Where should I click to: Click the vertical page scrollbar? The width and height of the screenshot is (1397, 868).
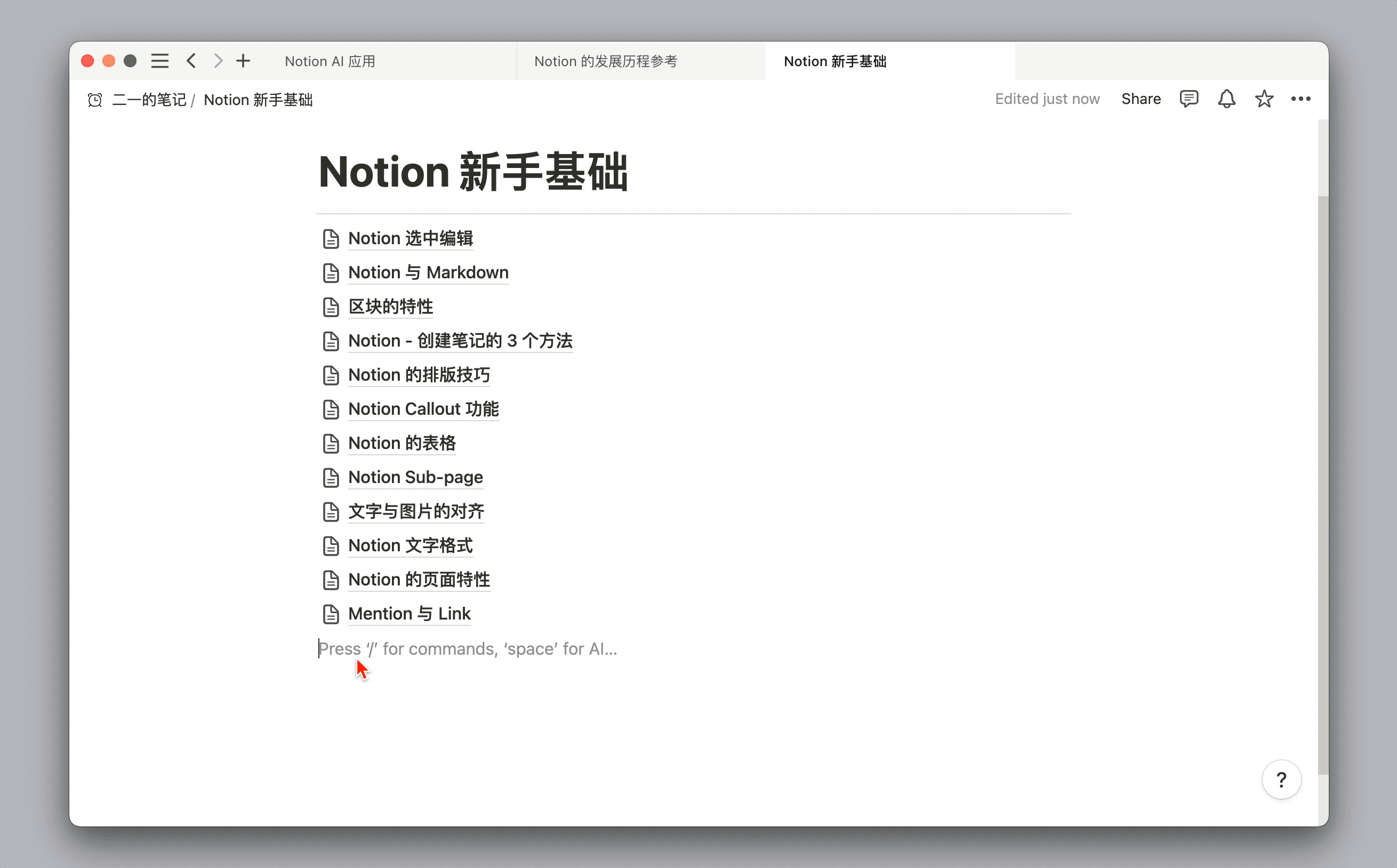[1323, 485]
